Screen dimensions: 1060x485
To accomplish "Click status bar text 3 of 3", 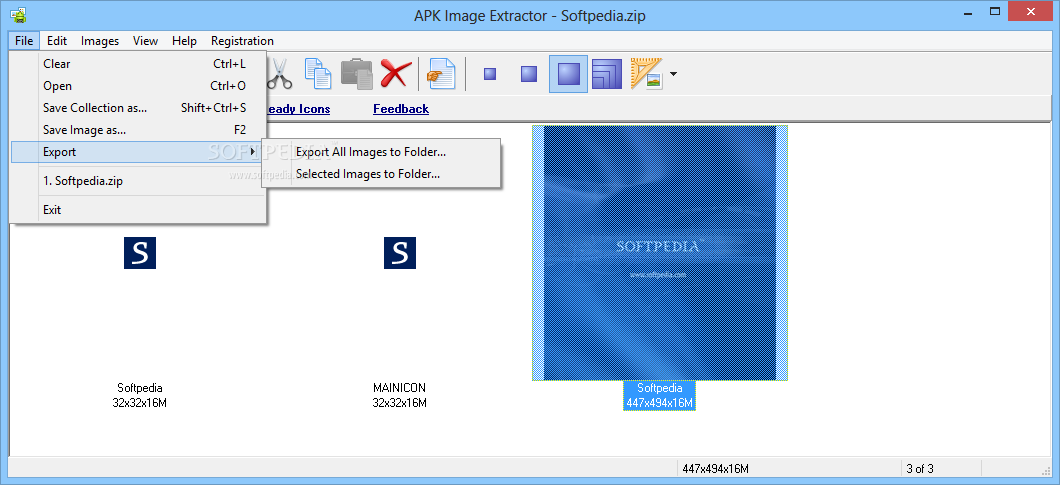I will click(920, 469).
